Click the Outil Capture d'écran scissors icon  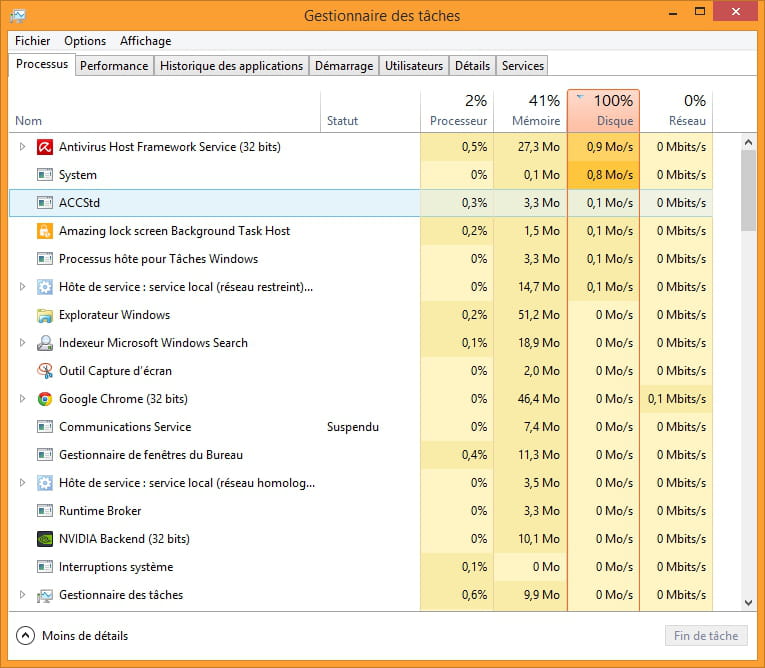[45, 371]
